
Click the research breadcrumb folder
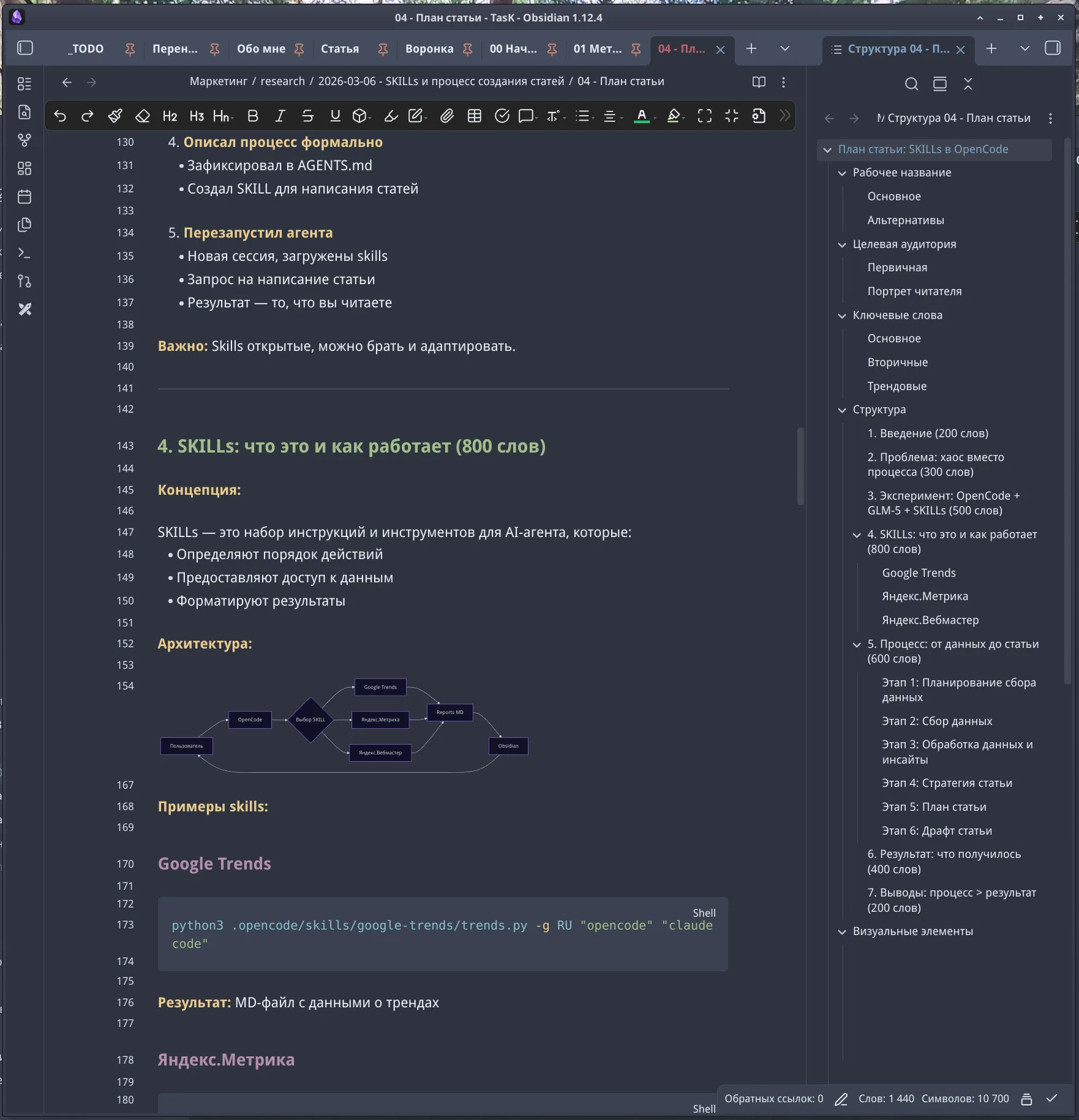282,81
